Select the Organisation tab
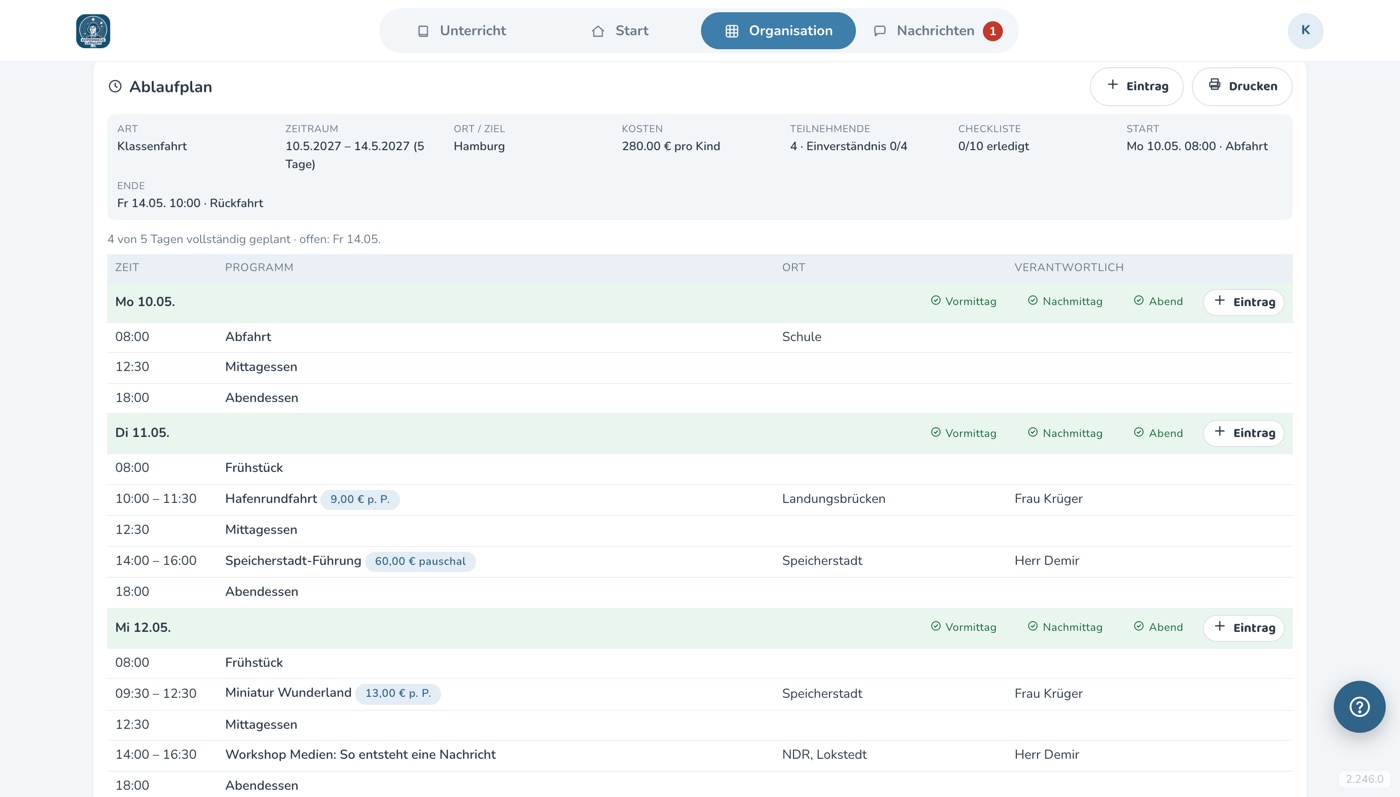1400x797 pixels. [778, 31]
